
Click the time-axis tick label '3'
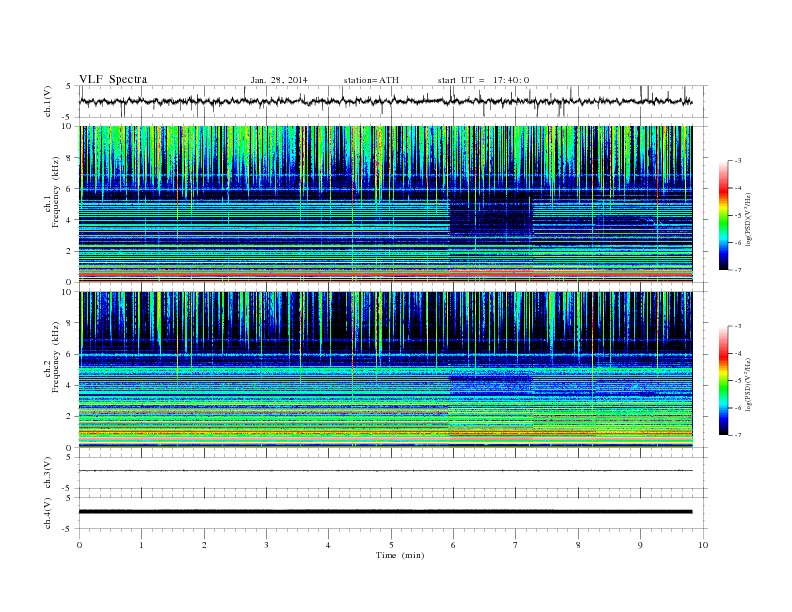point(266,545)
